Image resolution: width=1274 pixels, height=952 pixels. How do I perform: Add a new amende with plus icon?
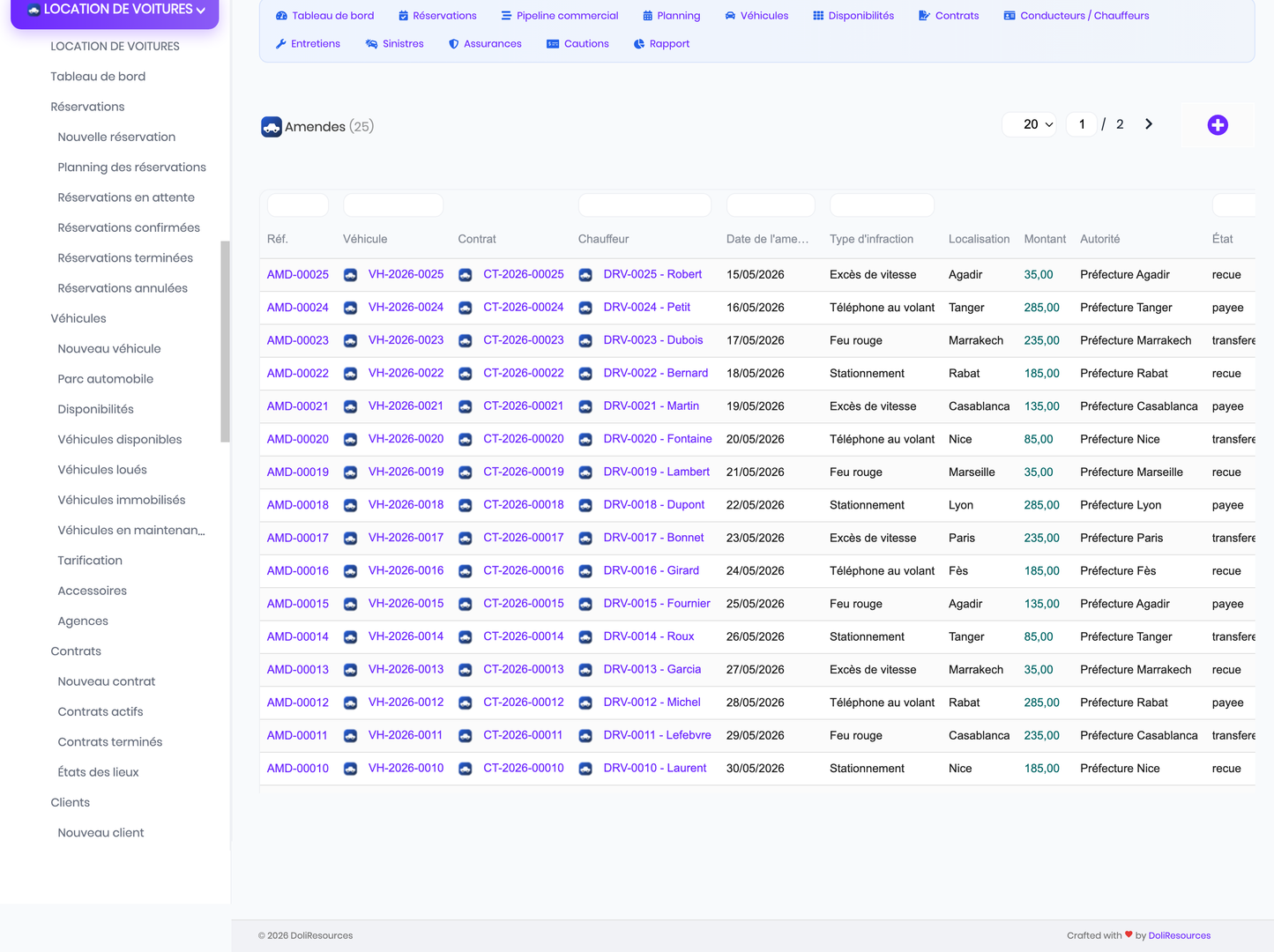[1218, 125]
